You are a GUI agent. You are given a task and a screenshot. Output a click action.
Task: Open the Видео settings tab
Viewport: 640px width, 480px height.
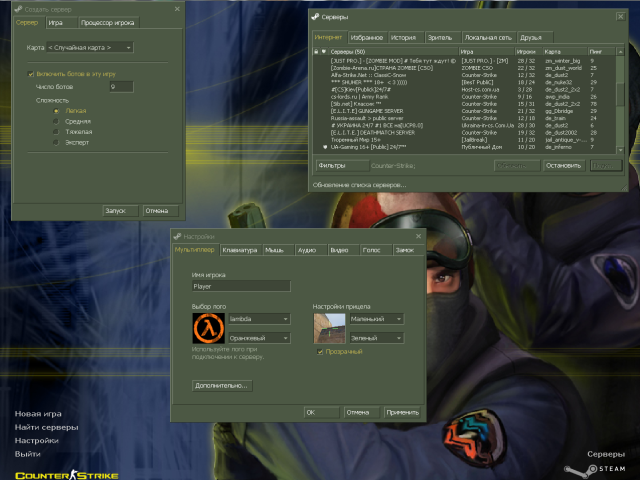[344, 250]
